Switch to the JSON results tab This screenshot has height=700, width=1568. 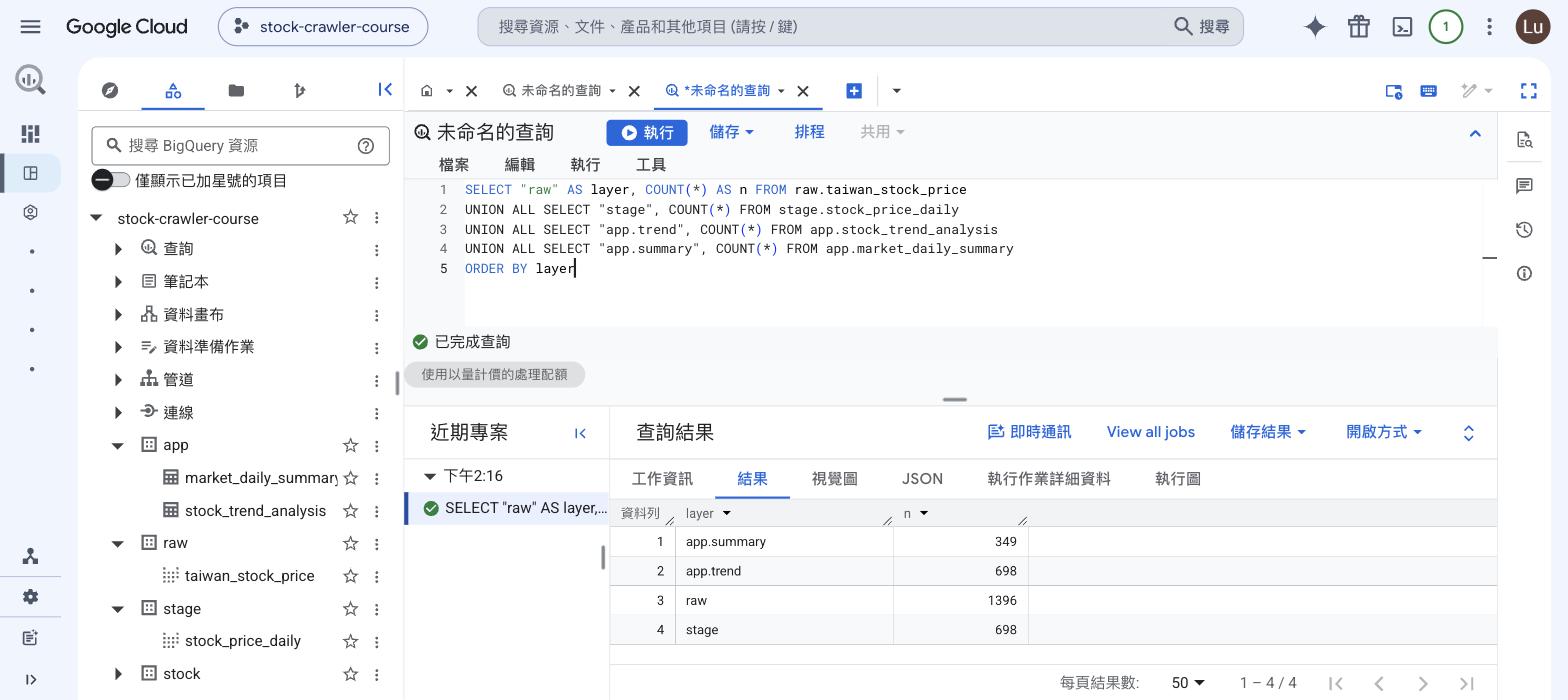(x=922, y=479)
